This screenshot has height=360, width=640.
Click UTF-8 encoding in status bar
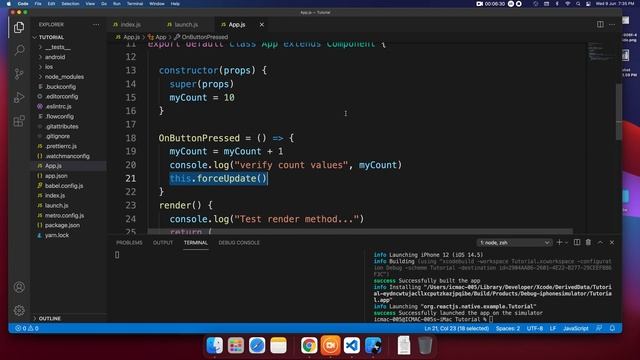pyautogui.click(x=535, y=328)
